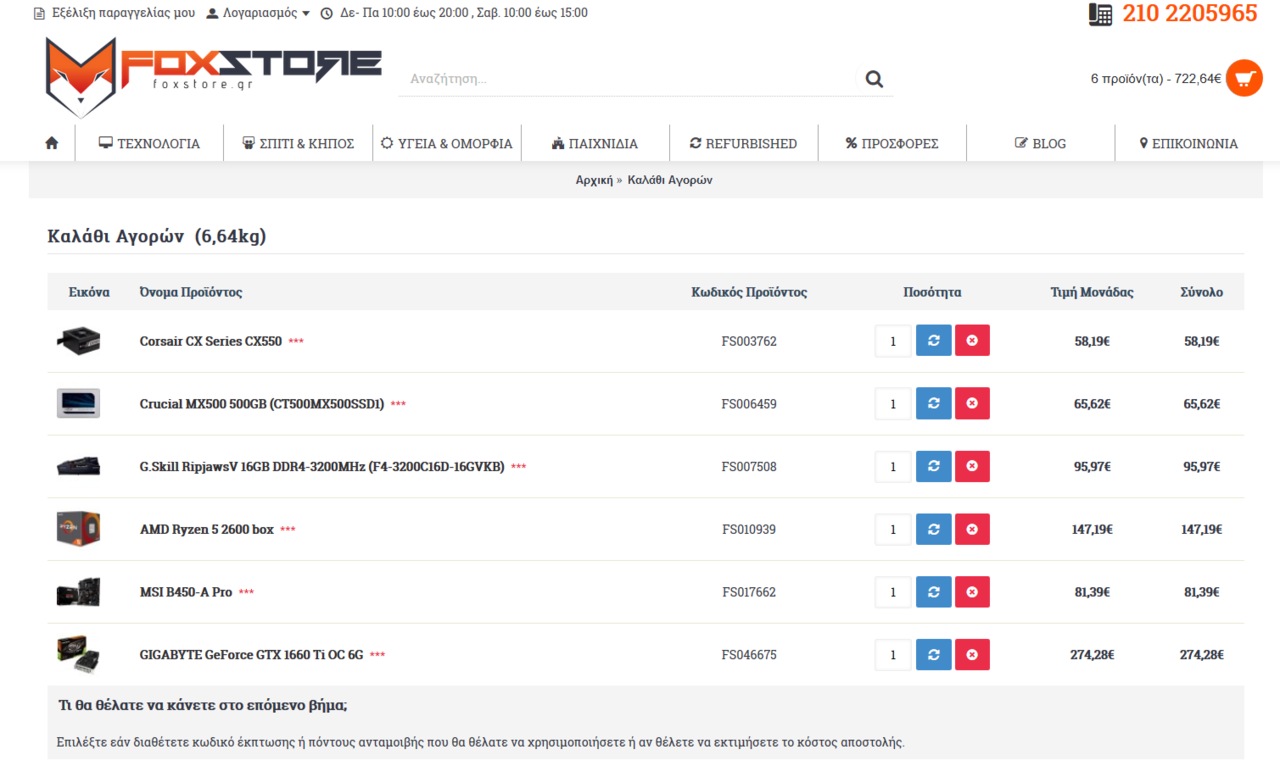Viewport: 1280px width, 766px height.
Task: Open ΠΡΟΣΦΟΡΕΣ menu
Action: 892,143
